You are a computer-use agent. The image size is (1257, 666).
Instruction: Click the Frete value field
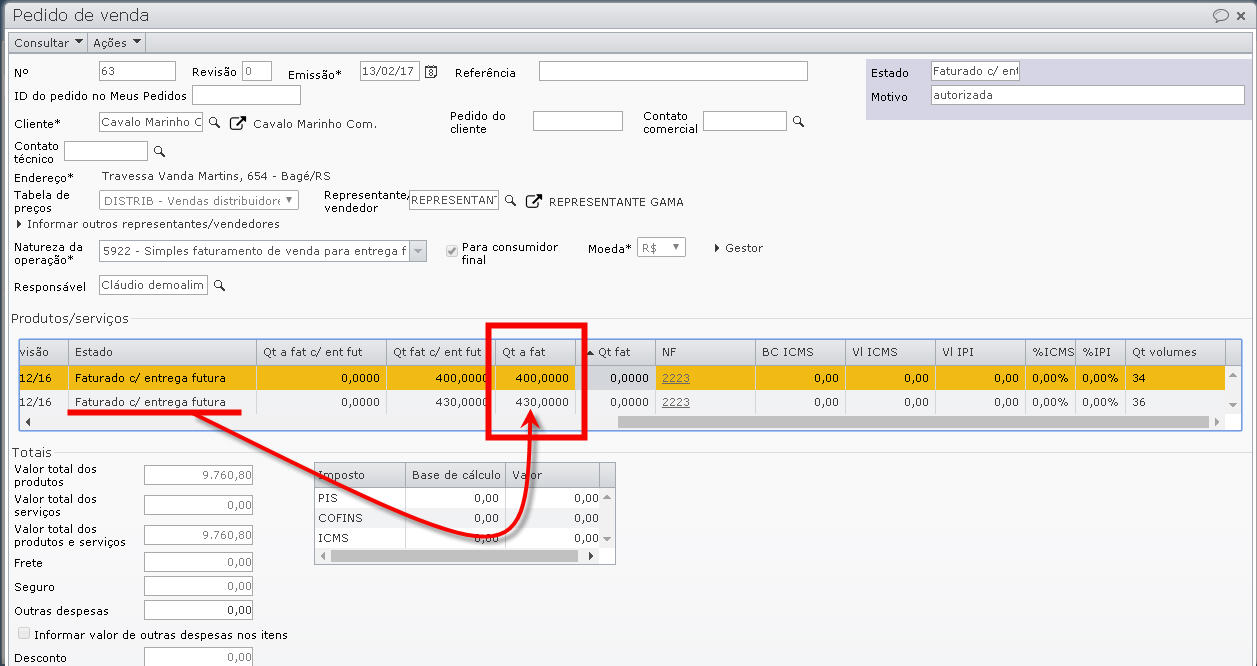click(198, 563)
